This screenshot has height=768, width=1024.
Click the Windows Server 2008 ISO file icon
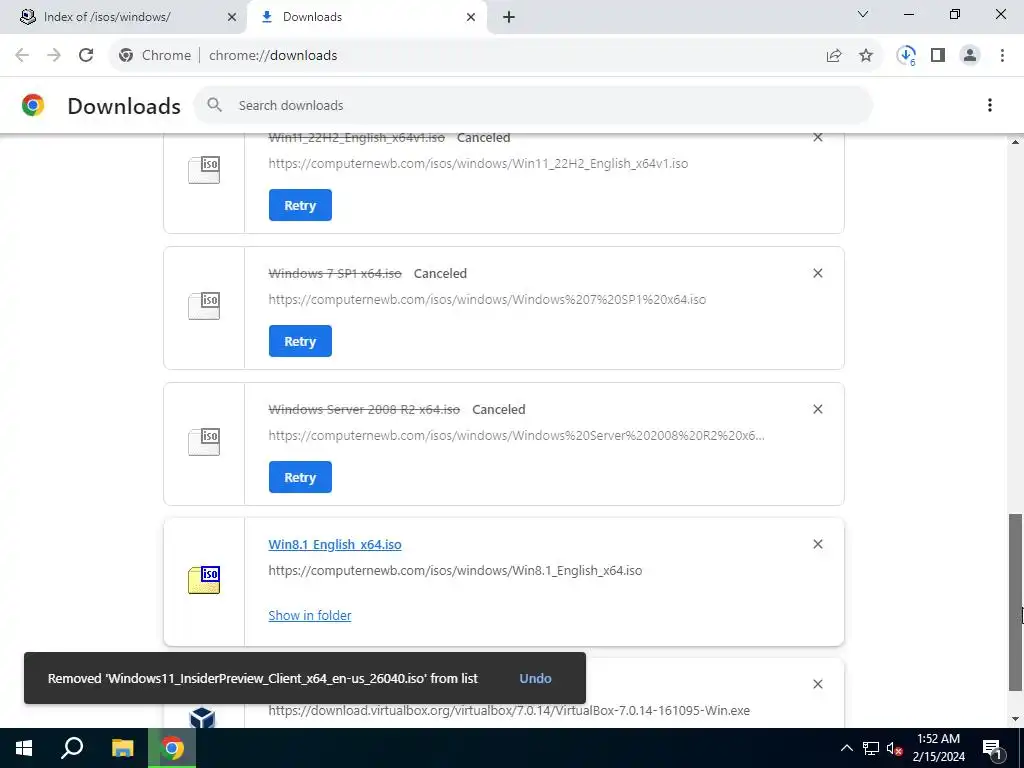(x=204, y=442)
